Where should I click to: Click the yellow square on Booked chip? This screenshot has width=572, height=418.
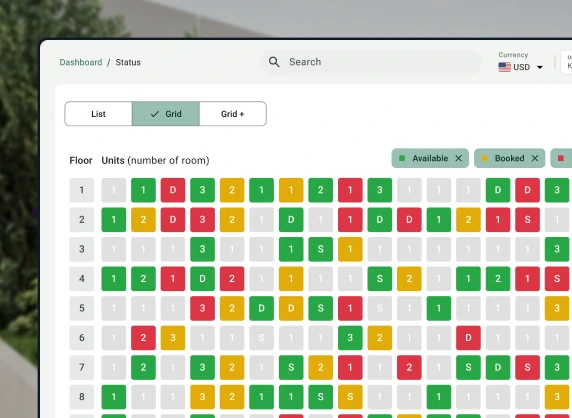(484, 158)
